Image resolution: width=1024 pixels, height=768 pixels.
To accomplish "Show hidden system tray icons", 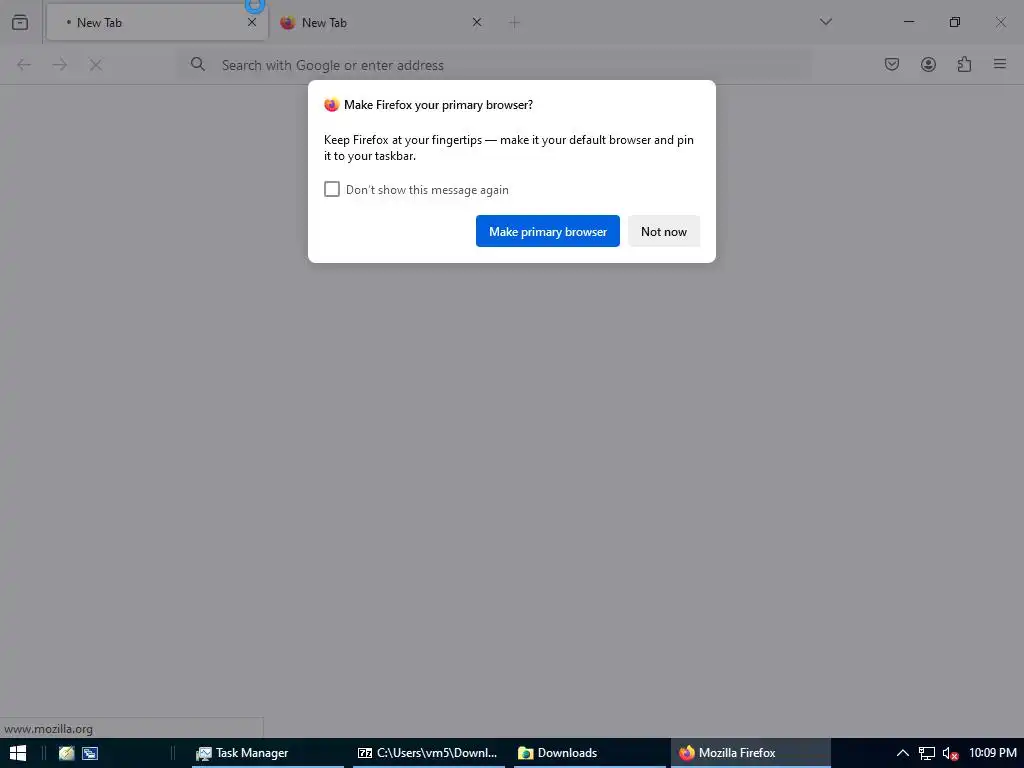I will (x=903, y=753).
